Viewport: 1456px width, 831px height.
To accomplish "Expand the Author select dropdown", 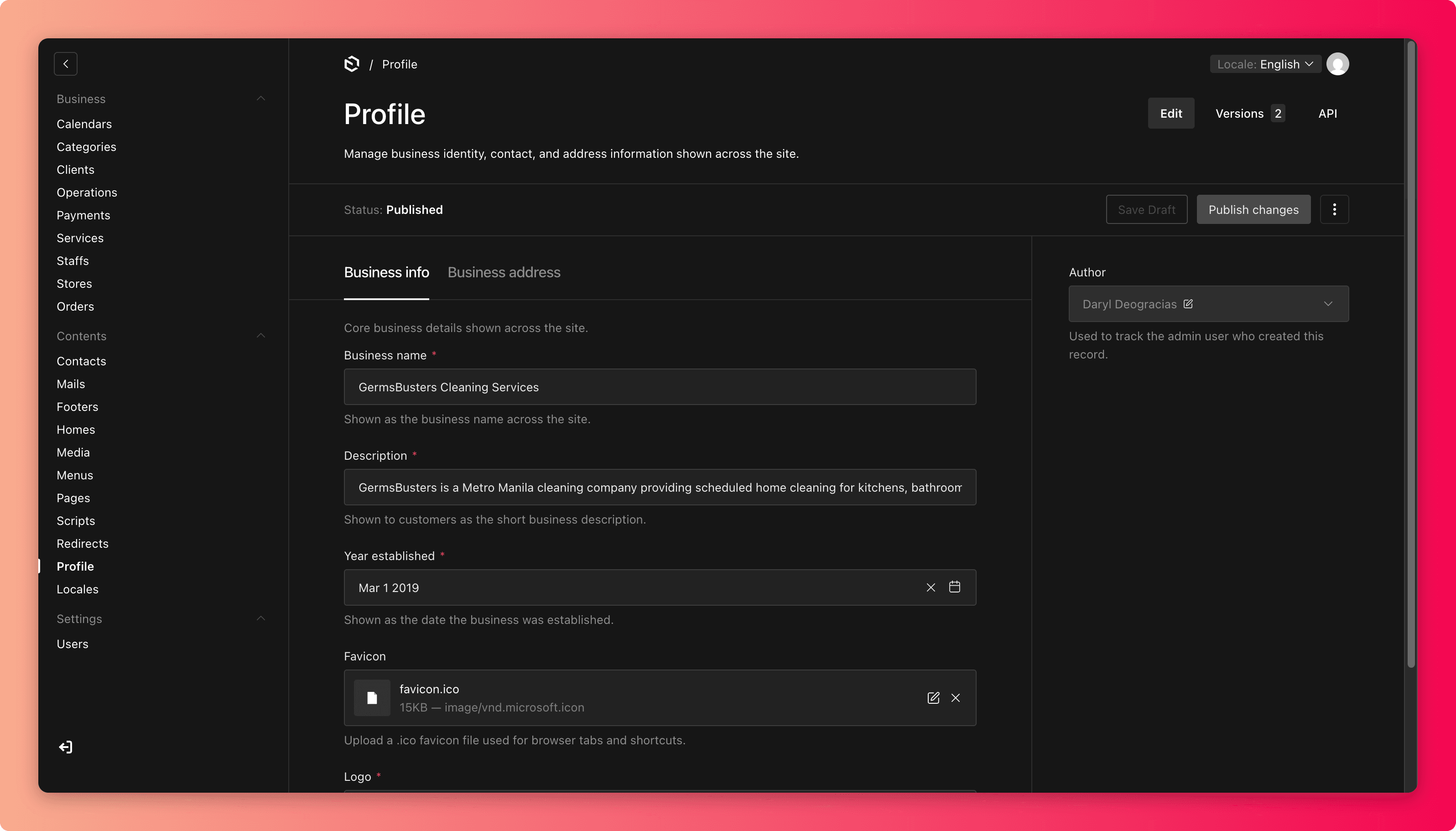I will (1327, 304).
